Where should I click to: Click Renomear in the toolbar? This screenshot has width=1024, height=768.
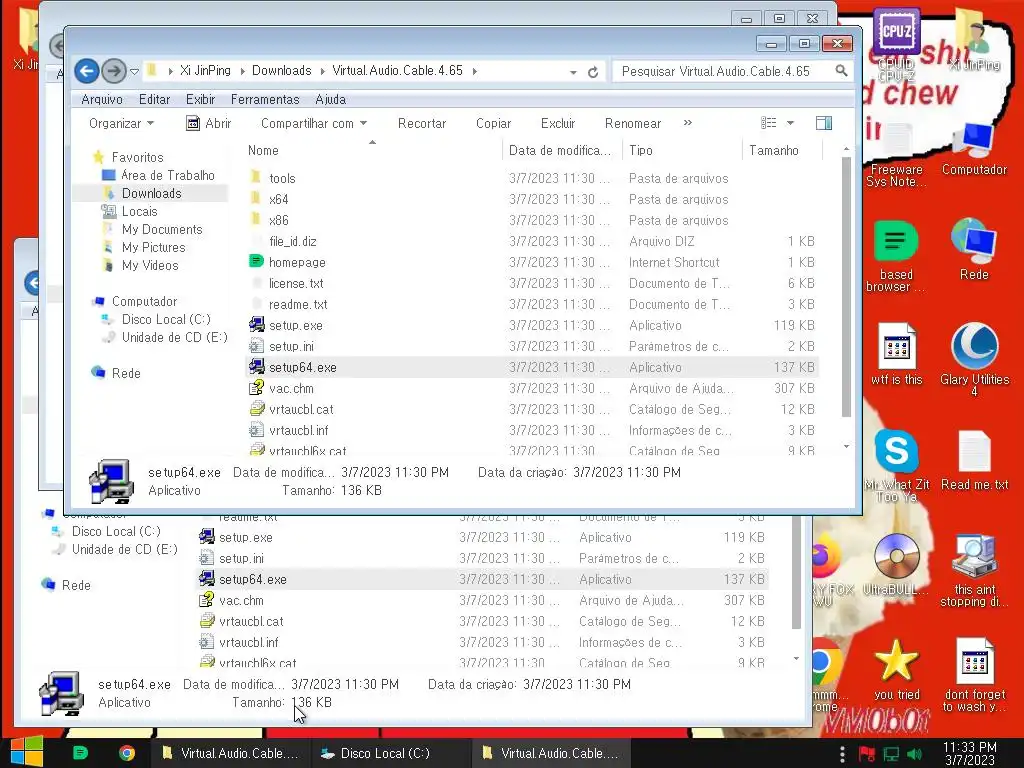633,123
